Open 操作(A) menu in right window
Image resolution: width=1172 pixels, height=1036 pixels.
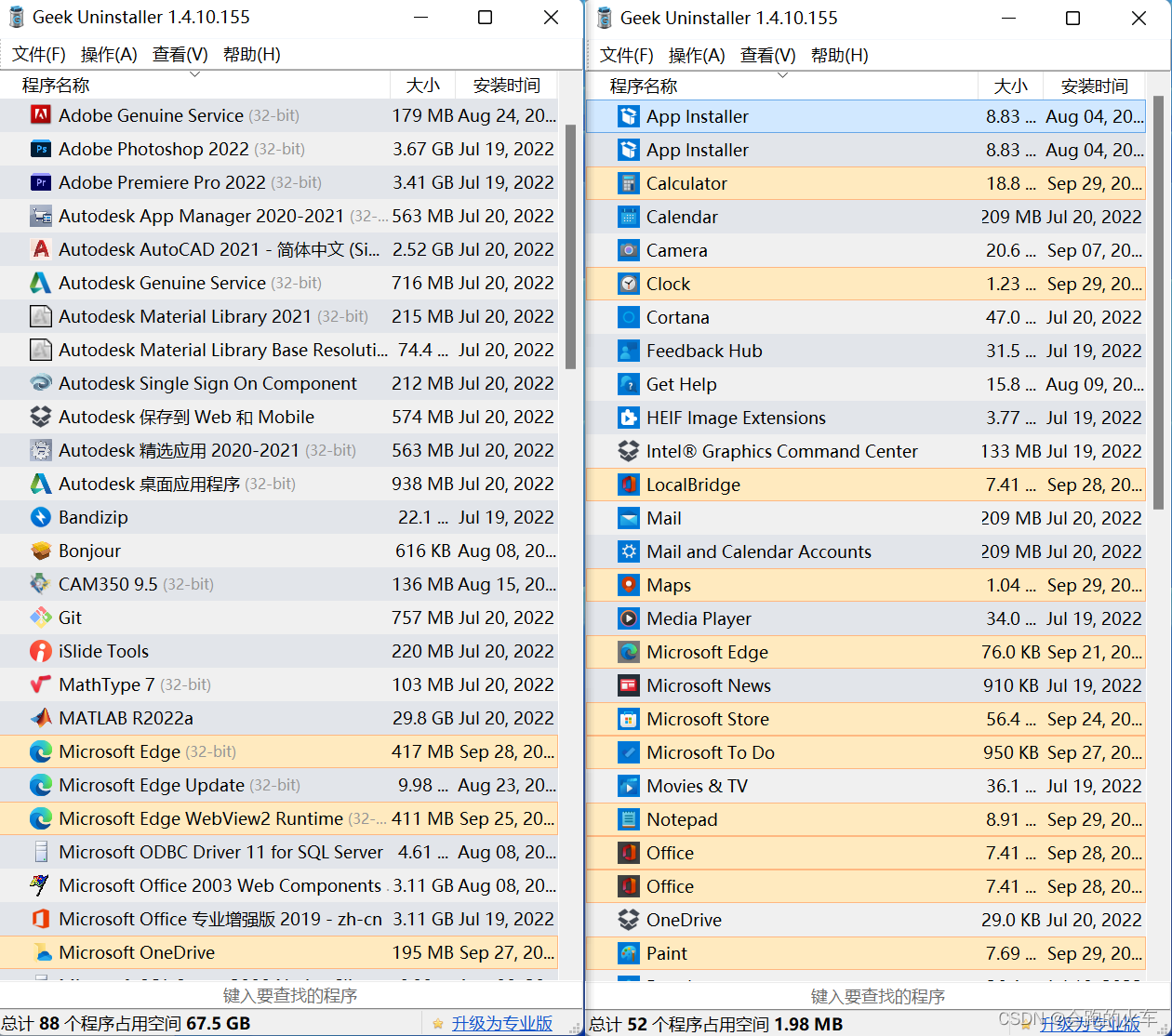pos(697,56)
